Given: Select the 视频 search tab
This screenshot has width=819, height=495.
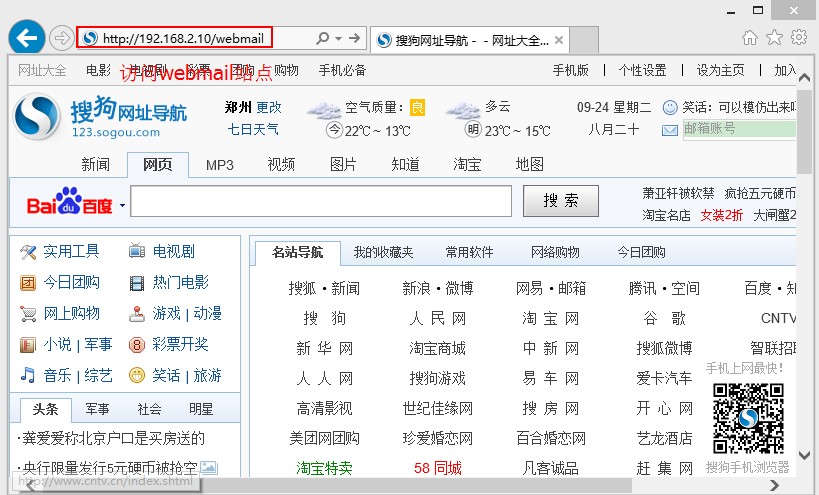Looking at the screenshot, I should click(x=281, y=165).
